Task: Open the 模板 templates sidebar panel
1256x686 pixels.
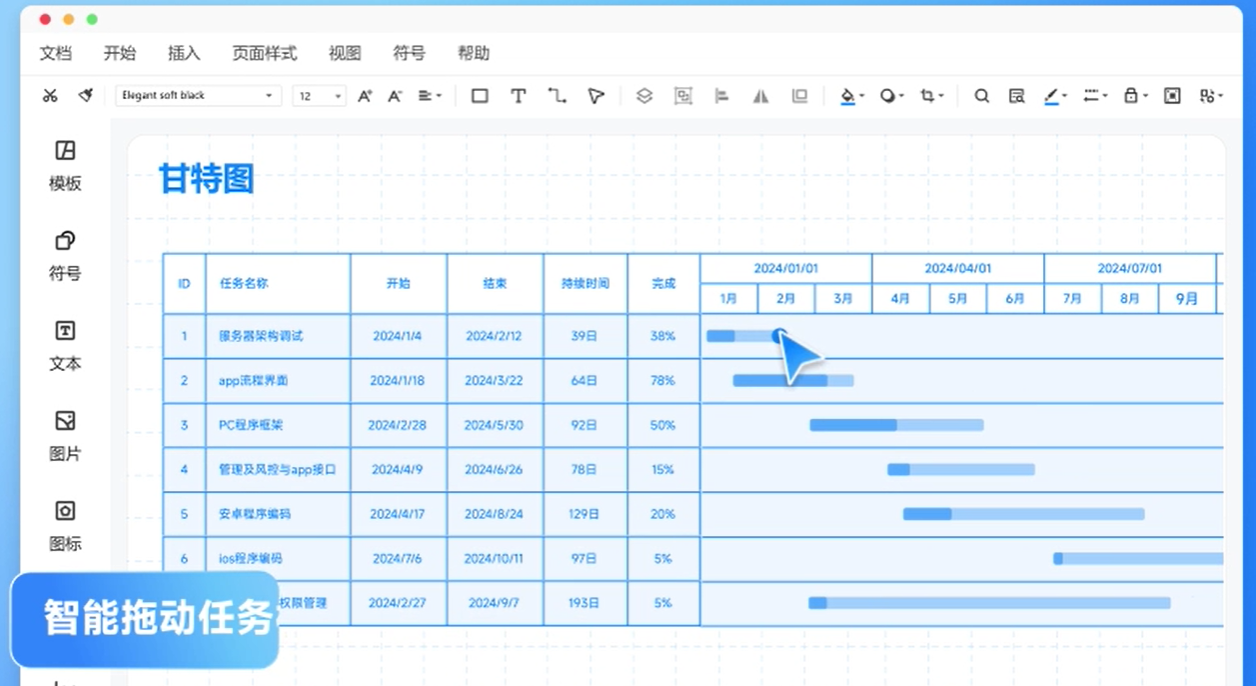Action: point(65,166)
